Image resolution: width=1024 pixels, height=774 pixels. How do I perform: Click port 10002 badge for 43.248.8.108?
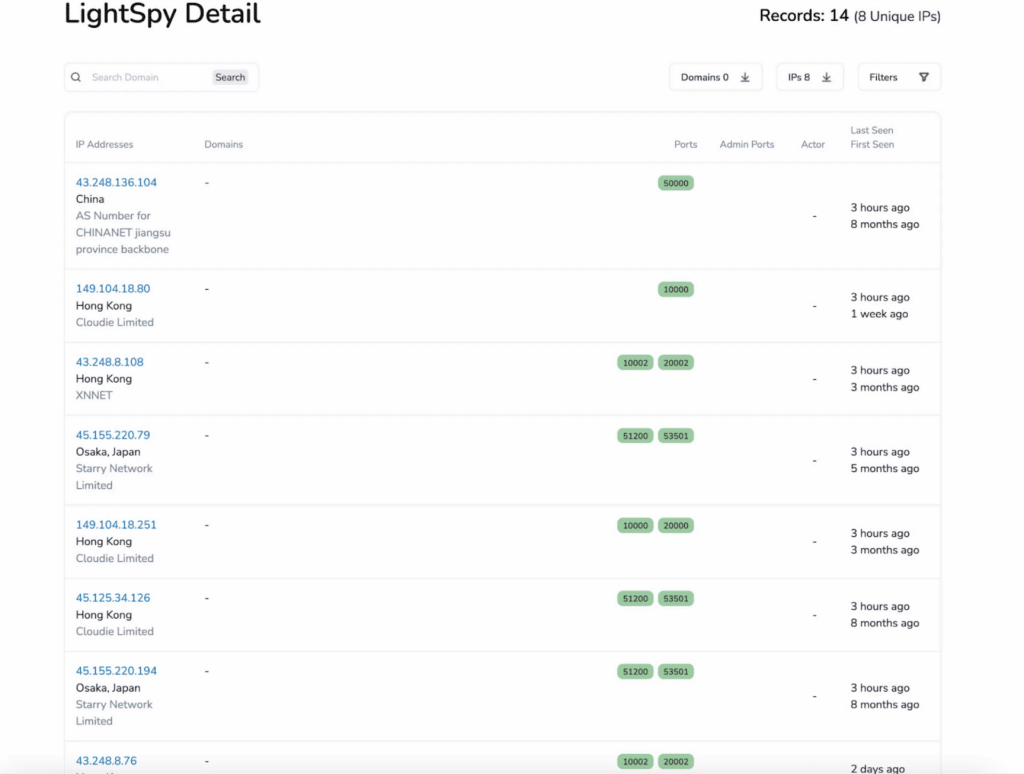tap(635, 363)
